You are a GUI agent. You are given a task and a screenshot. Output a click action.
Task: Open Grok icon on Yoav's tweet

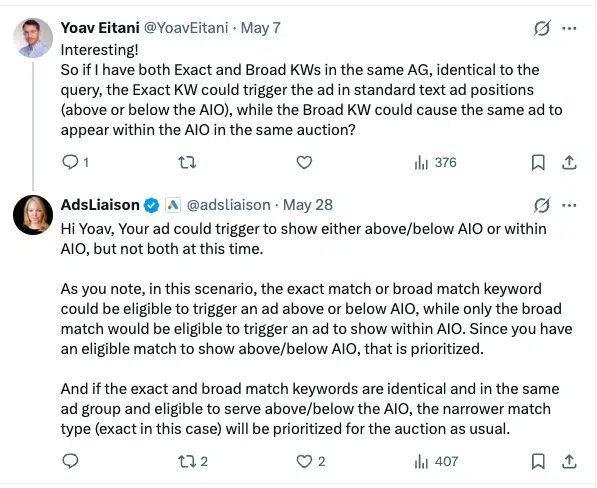(x=541, y=28)
